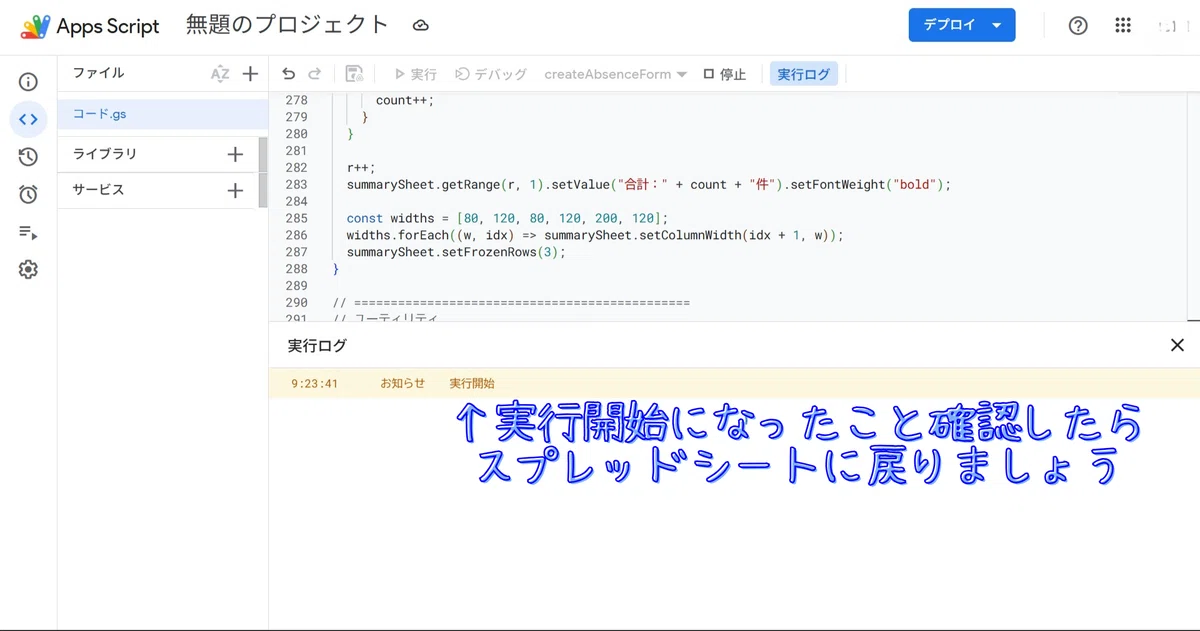1200x631 pixels.
Task: Open the Overview (info) sidebar icon
Action: 28,82
